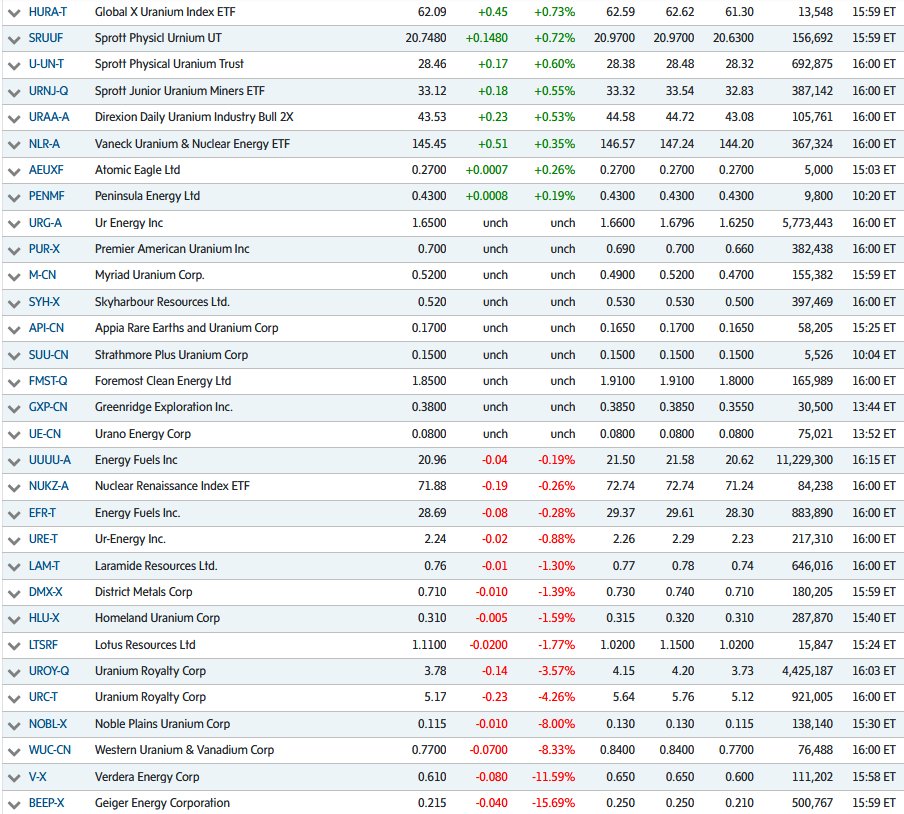The image size is (904, 814).
Task: Expand the HURA-T row details
Action: point(13,11)
